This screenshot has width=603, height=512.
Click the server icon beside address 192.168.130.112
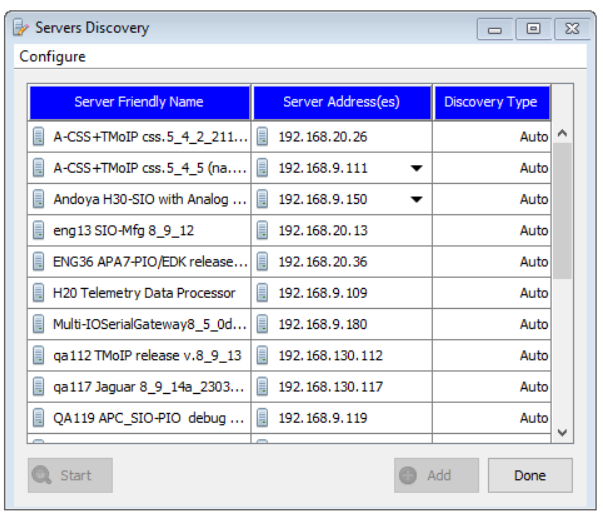[263, 355]
